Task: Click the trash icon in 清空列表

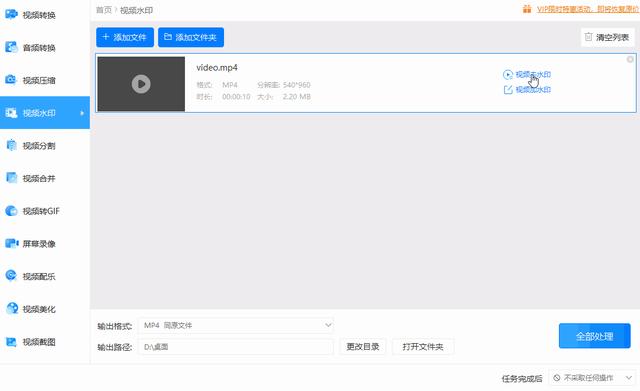Action: [x=588, y=37]
